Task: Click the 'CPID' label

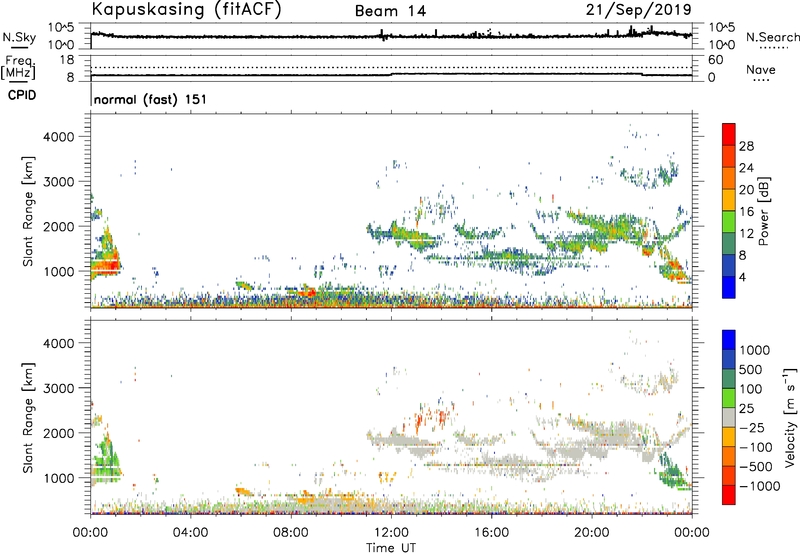Action: tap(22, 95)
